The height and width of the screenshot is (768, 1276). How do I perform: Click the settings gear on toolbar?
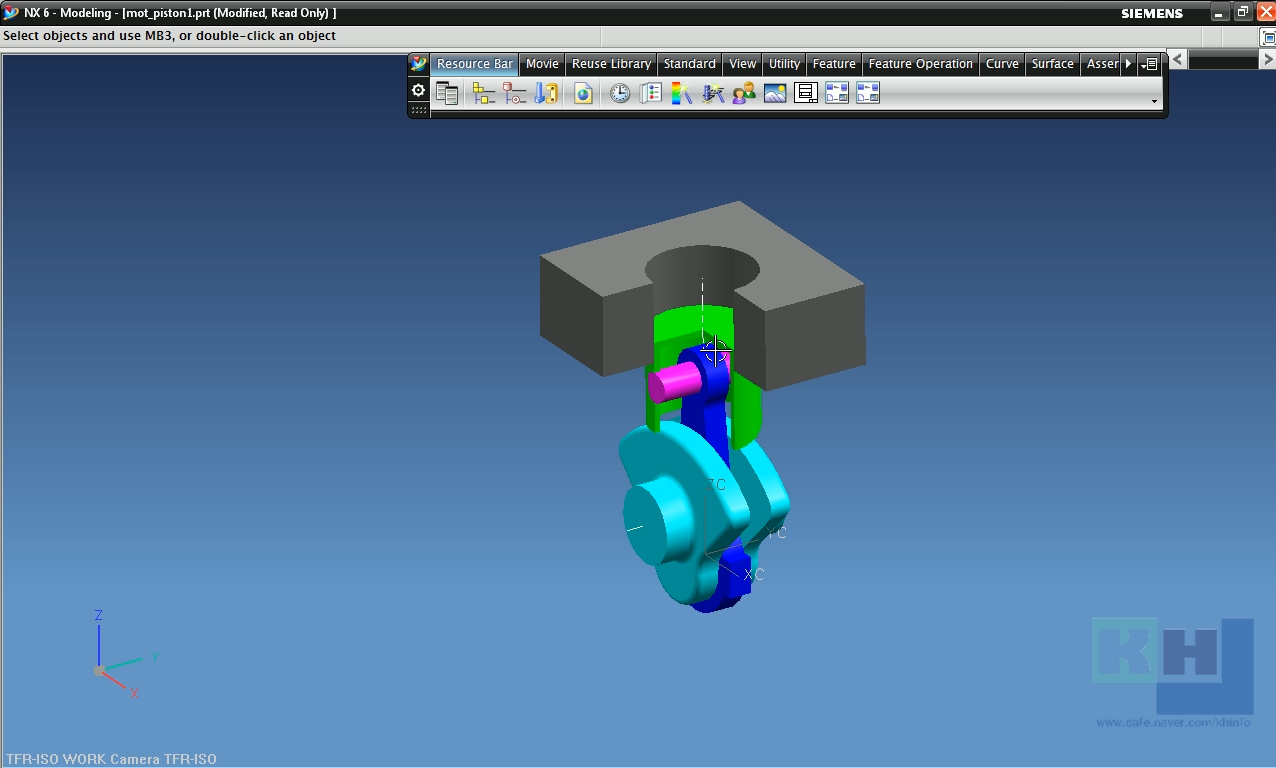tap(418, 90)
